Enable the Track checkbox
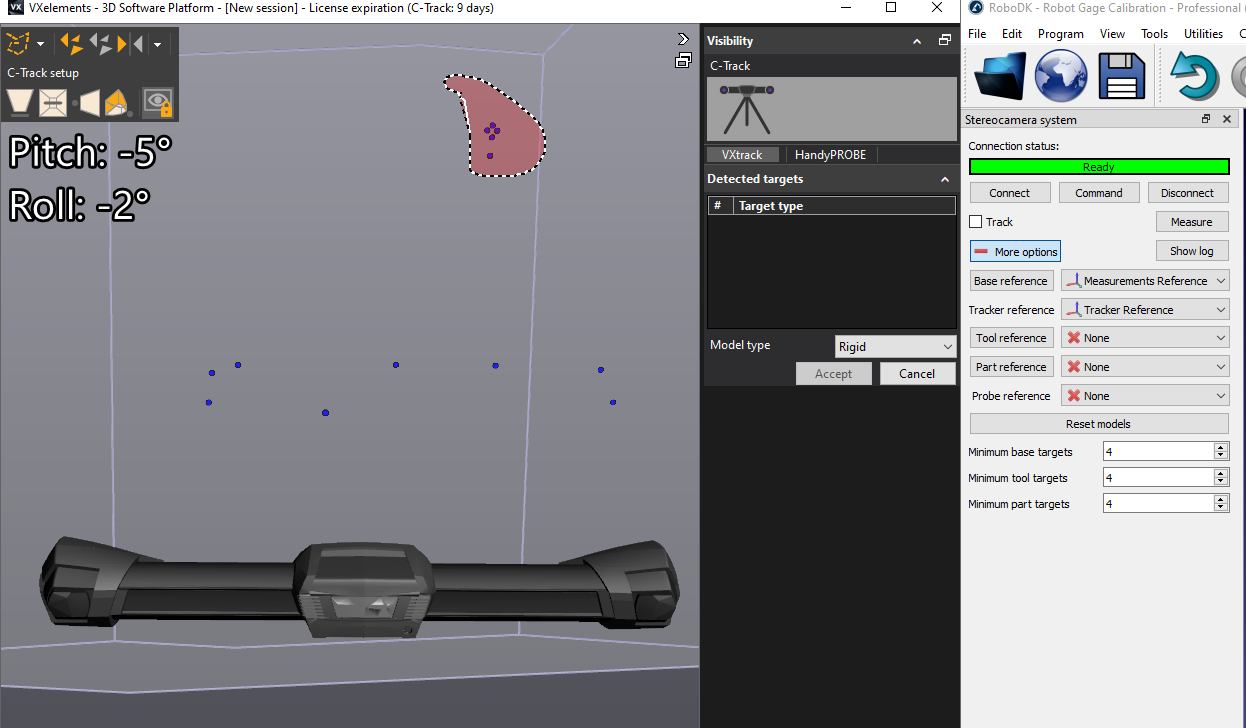Viewport: 1246px width, 728px height. tap(977, 221)
